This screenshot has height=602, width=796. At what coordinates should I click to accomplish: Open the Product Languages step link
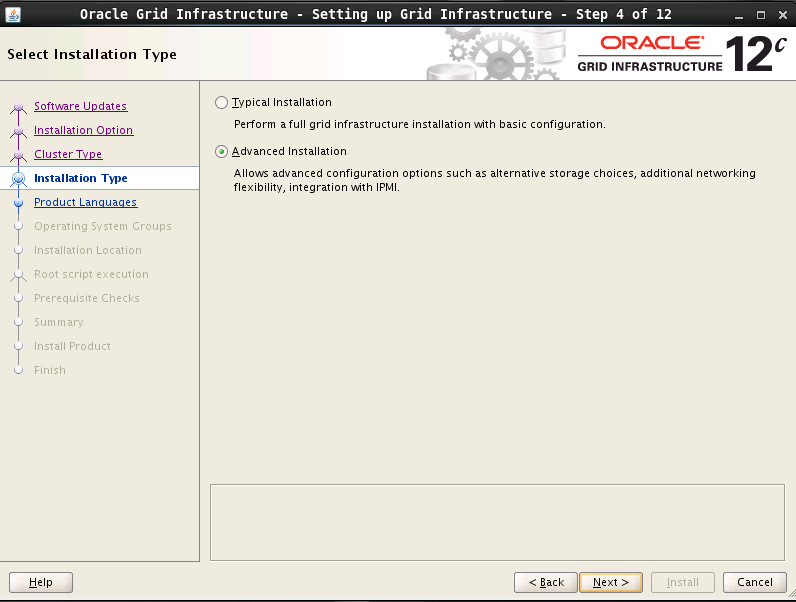(x=85, y=202)
